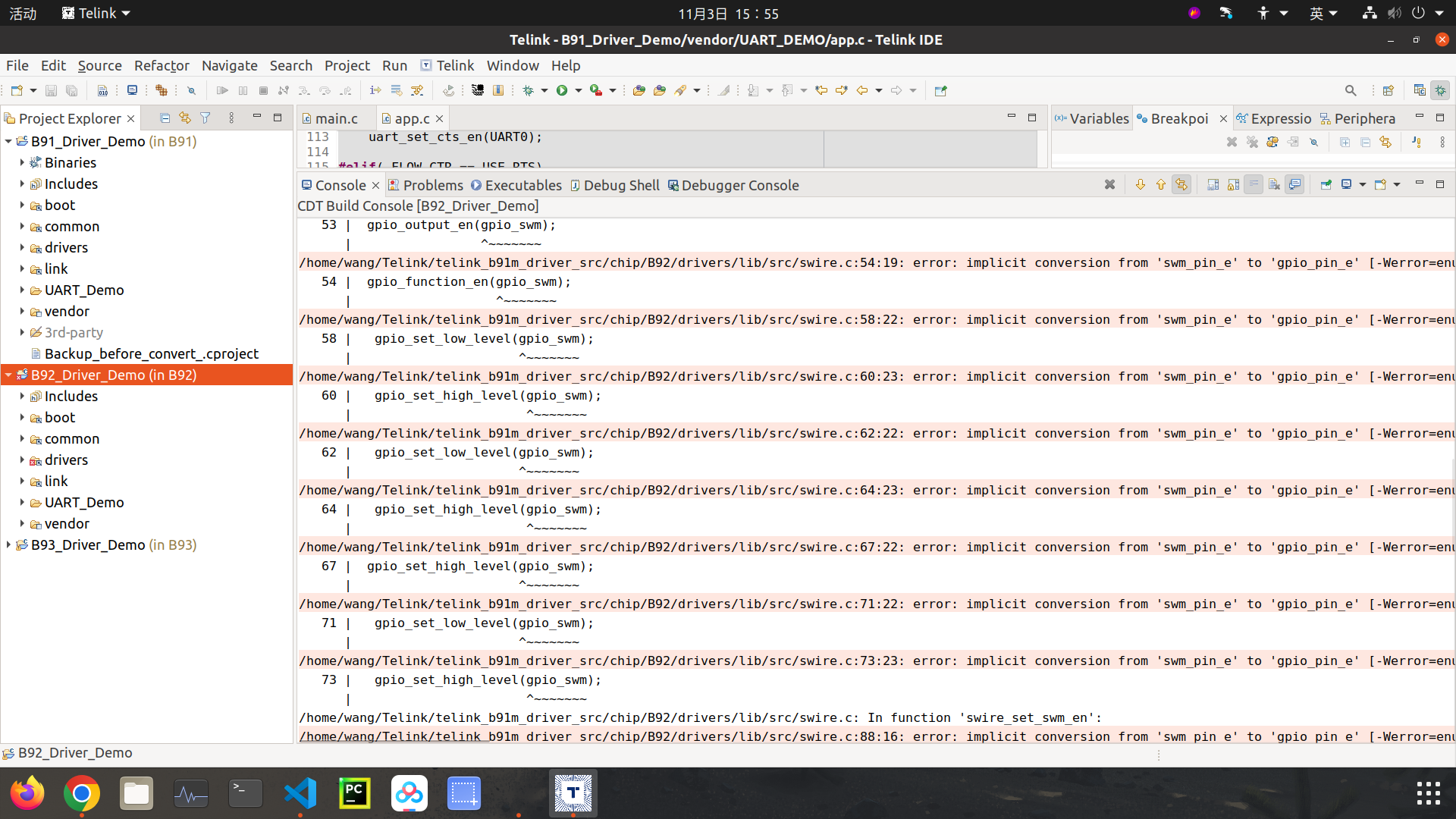
Task: Toggle Link with Editor in Project Explorer
Action: coord(185,118)
